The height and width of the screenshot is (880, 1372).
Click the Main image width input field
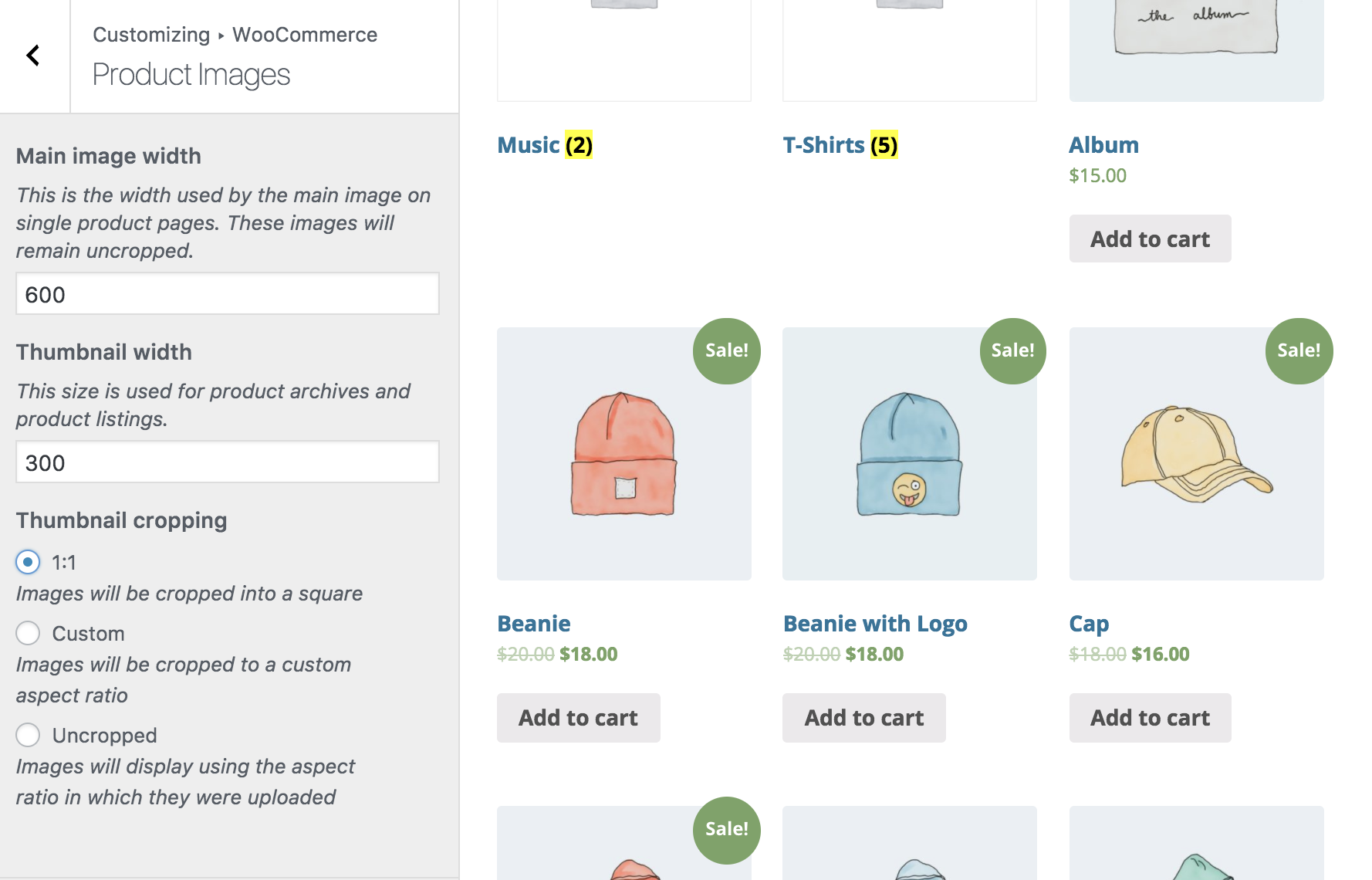click(228, 294)
